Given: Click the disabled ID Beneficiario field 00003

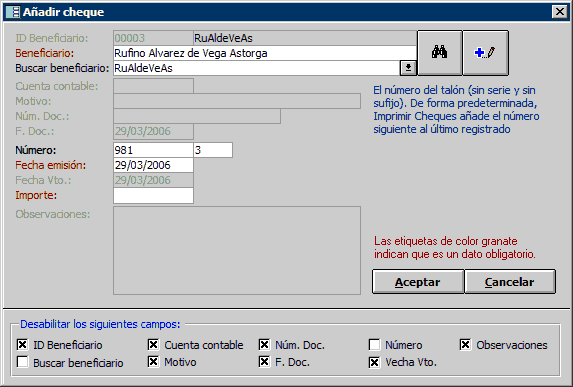Looking at the screenshot, I should (x=153, y=38).
